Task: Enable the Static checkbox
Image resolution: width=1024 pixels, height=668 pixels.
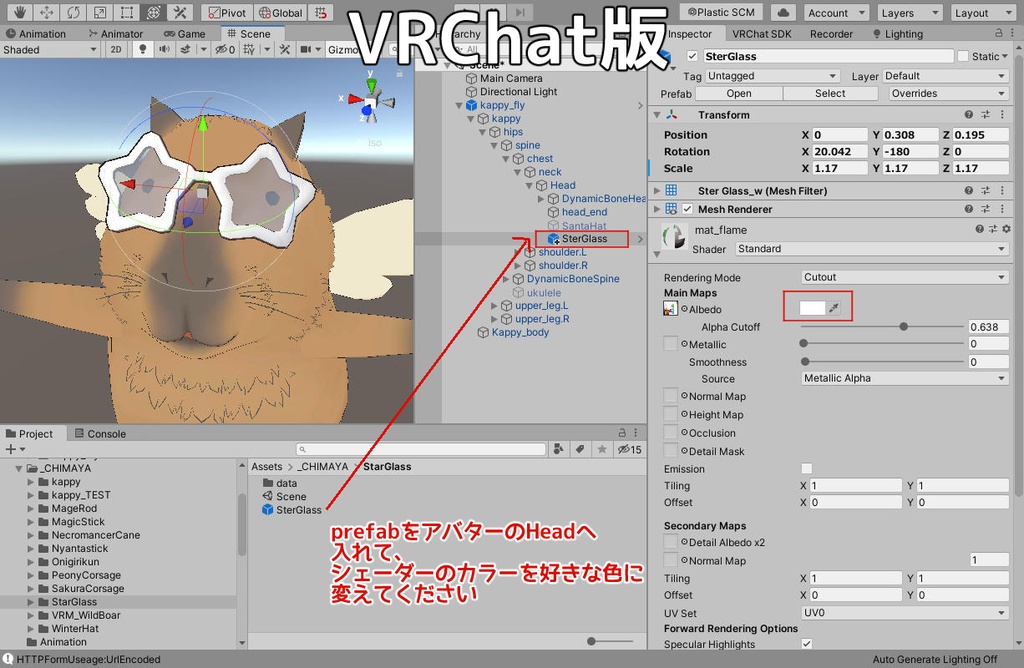Action: tap(963, 57)
